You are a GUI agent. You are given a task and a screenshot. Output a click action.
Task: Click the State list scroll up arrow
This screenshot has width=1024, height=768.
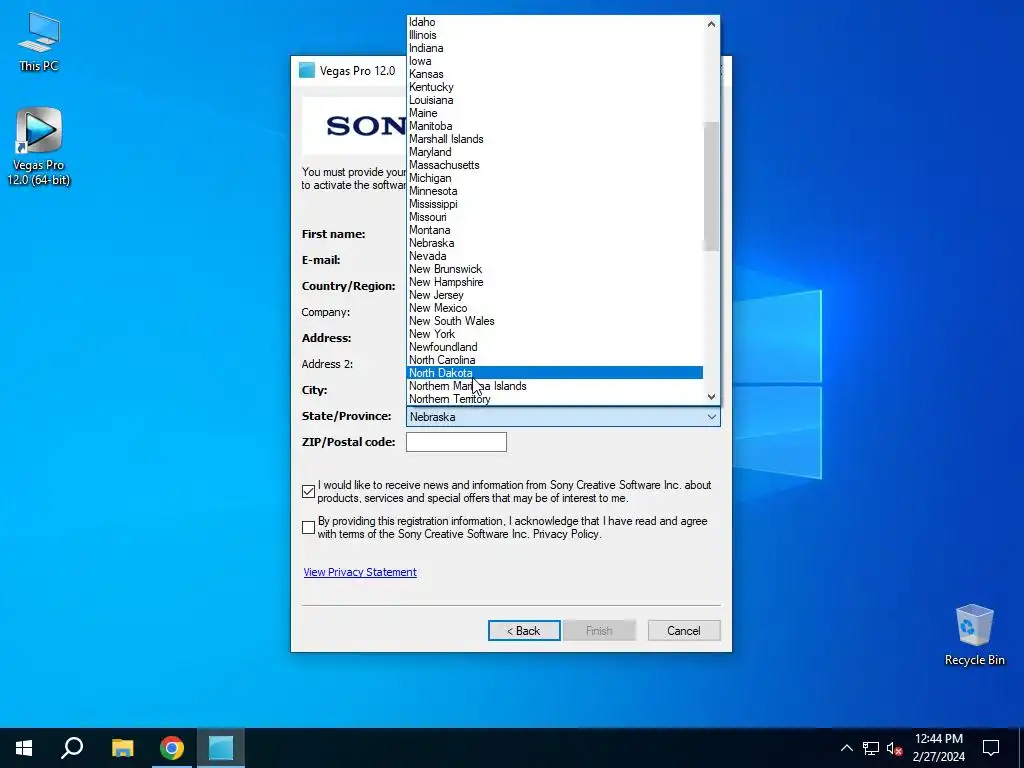[711, 24]
